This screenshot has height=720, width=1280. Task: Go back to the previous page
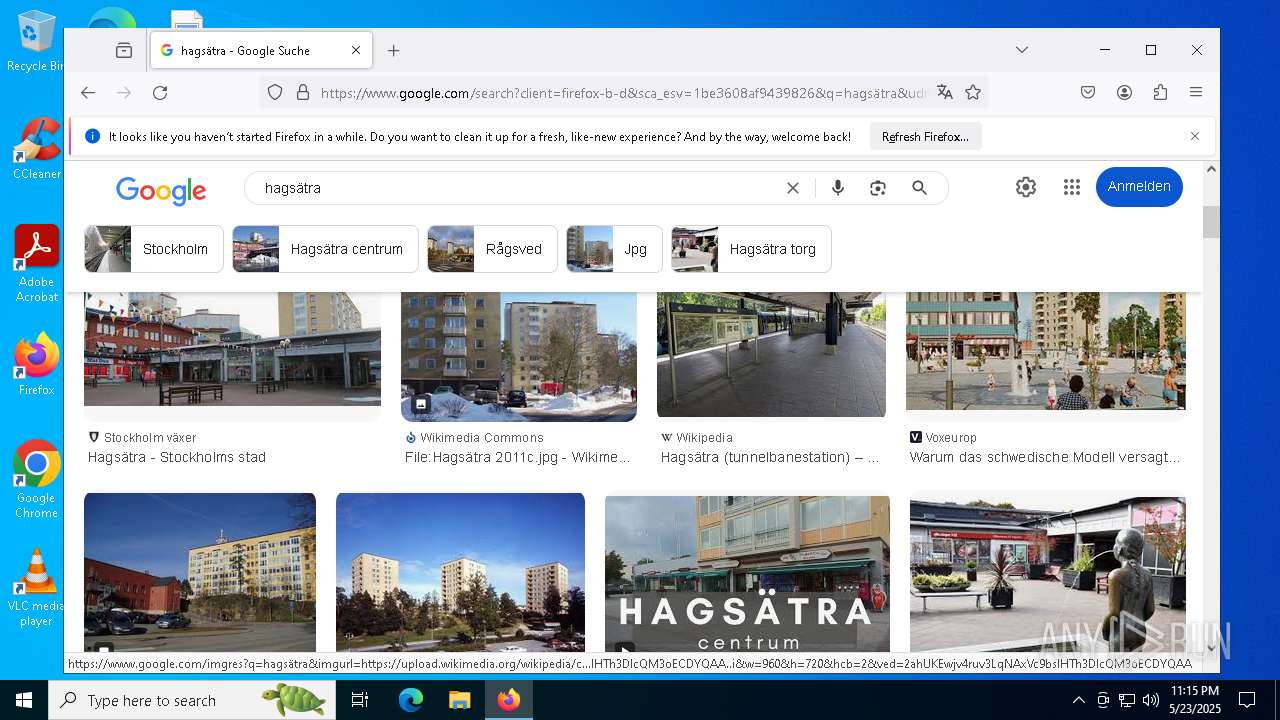(x=88, y=93)
